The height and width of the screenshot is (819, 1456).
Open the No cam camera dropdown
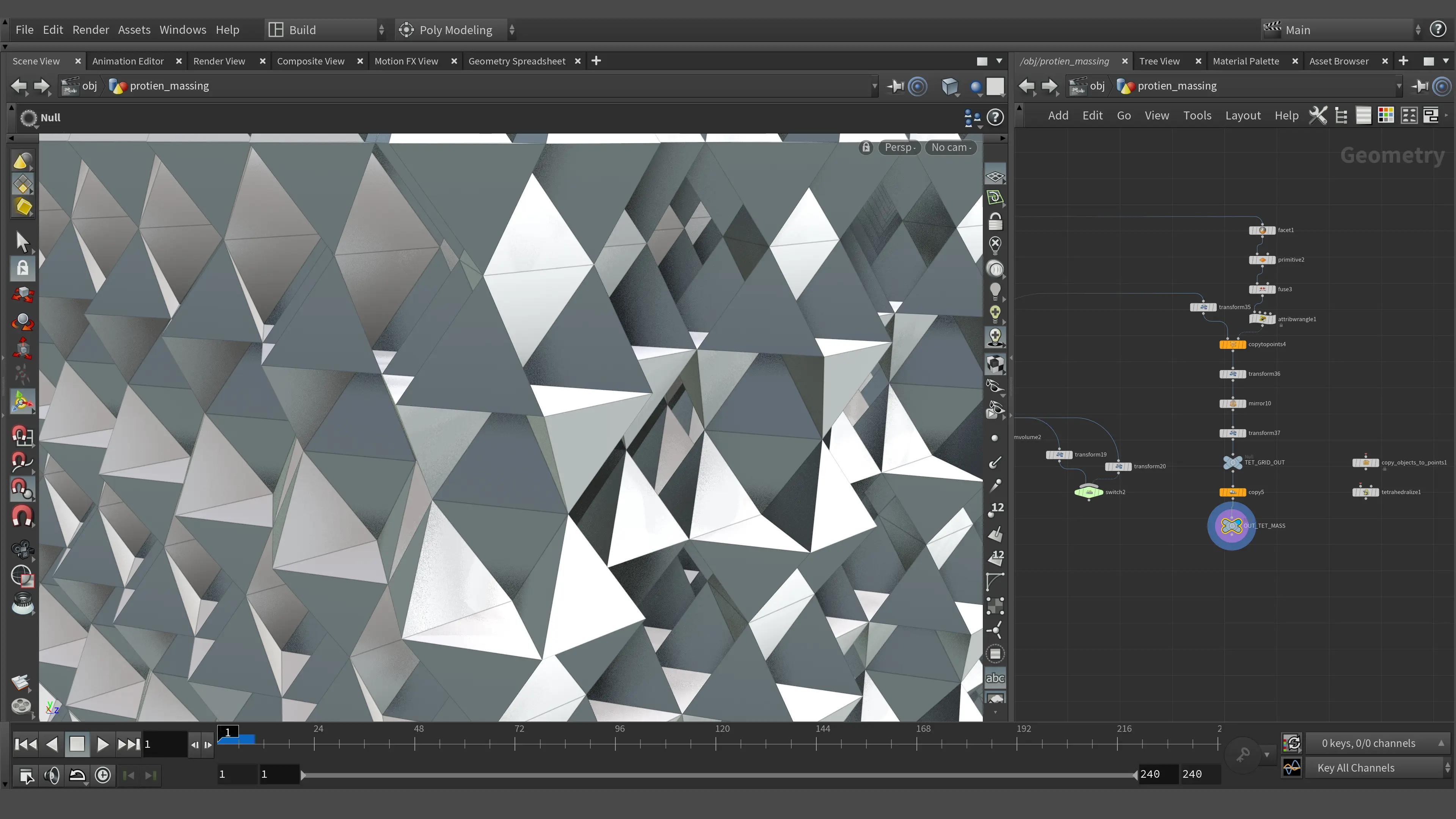[x=951, y=147]
